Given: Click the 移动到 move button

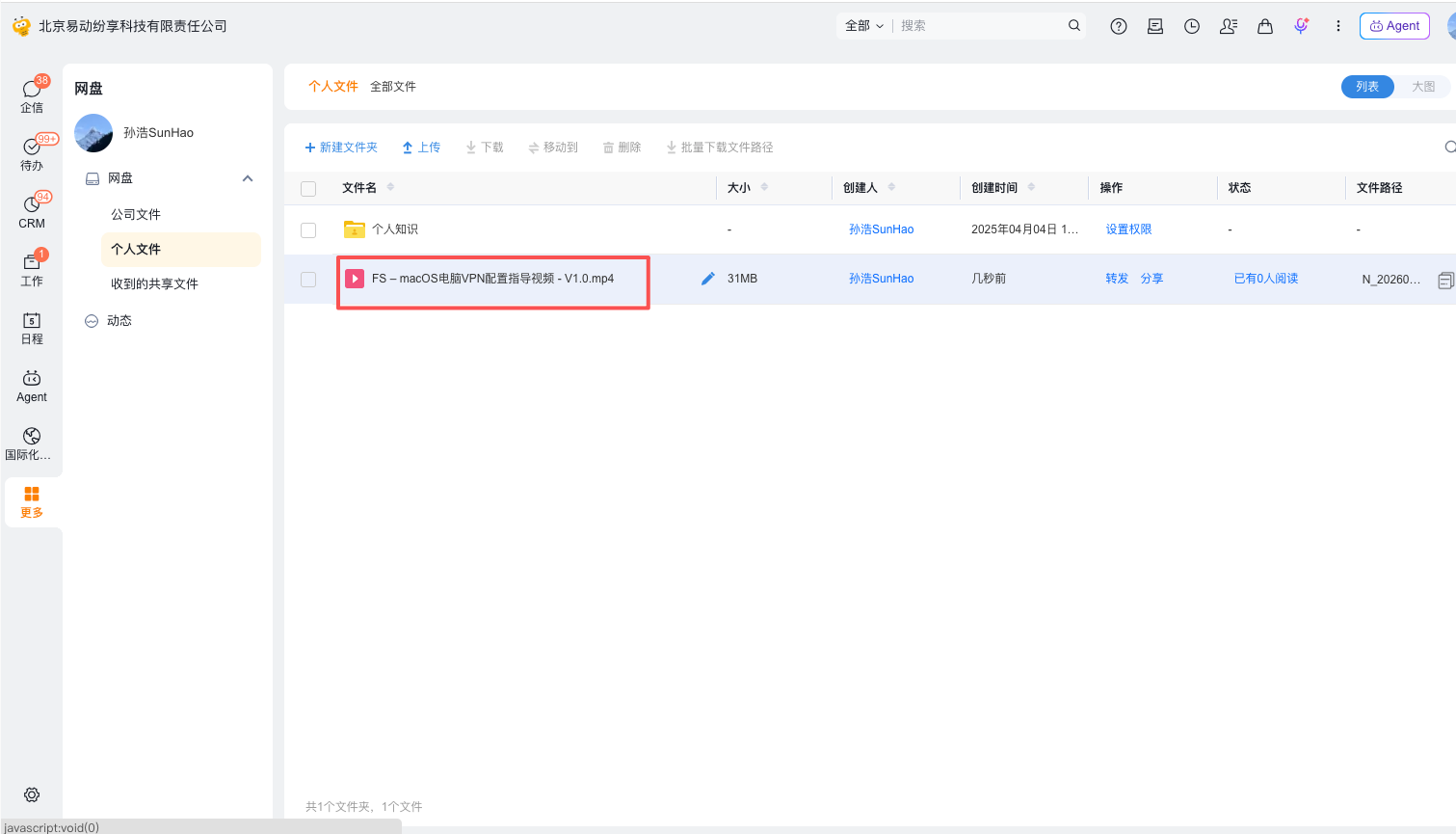Looking at the screenshot, I should tap(553, 148).
